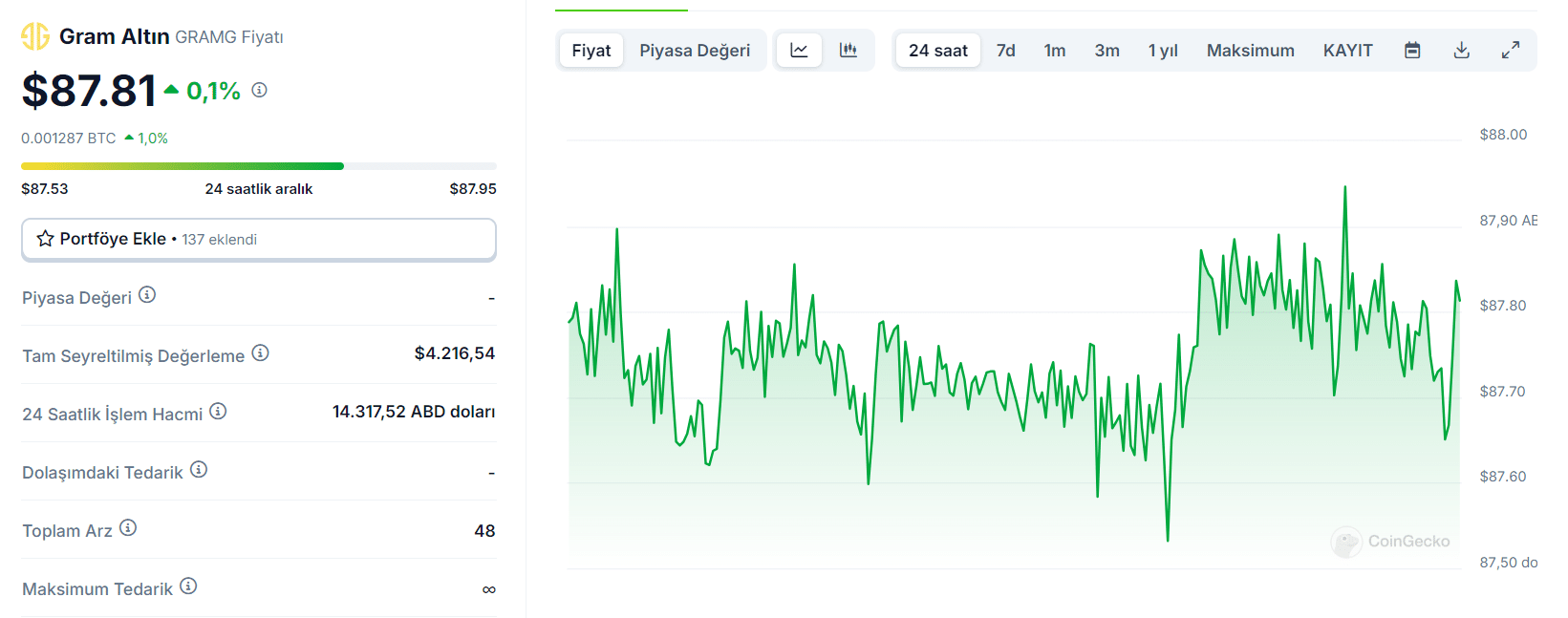Select the Piyasa Değeri chart tab

[695, 51]
